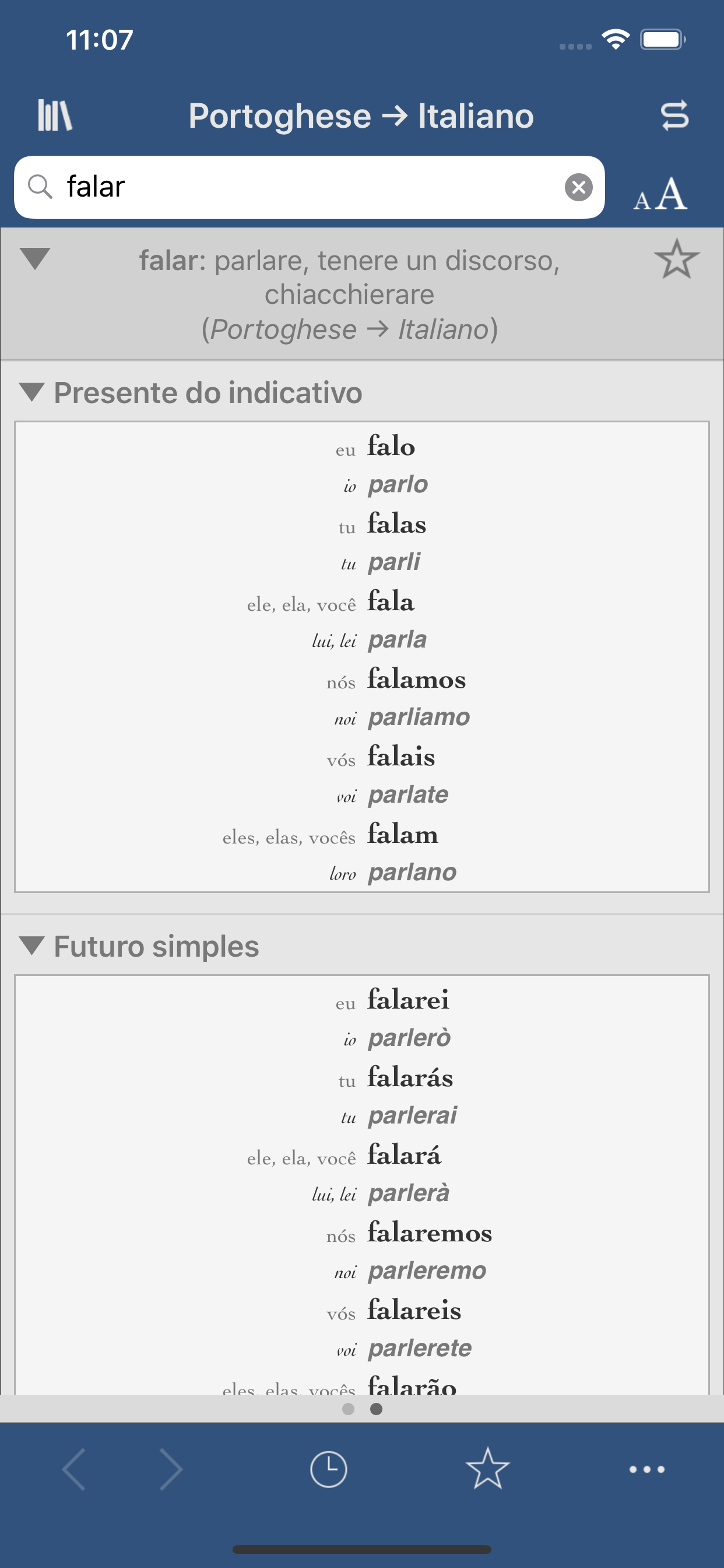Viewport: 724px width, 1568px height.
Task: Swap translation direction with arrows icon
Action: (674, 115)
